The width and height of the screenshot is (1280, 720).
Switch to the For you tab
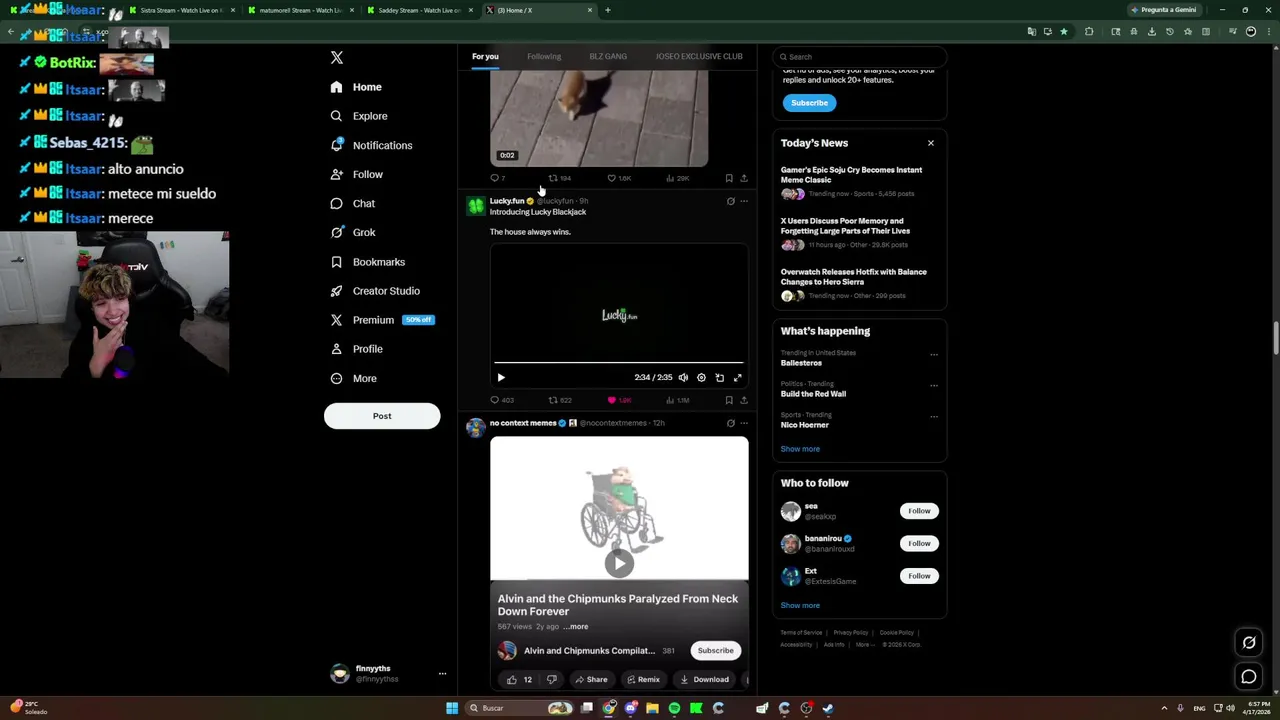485,56
